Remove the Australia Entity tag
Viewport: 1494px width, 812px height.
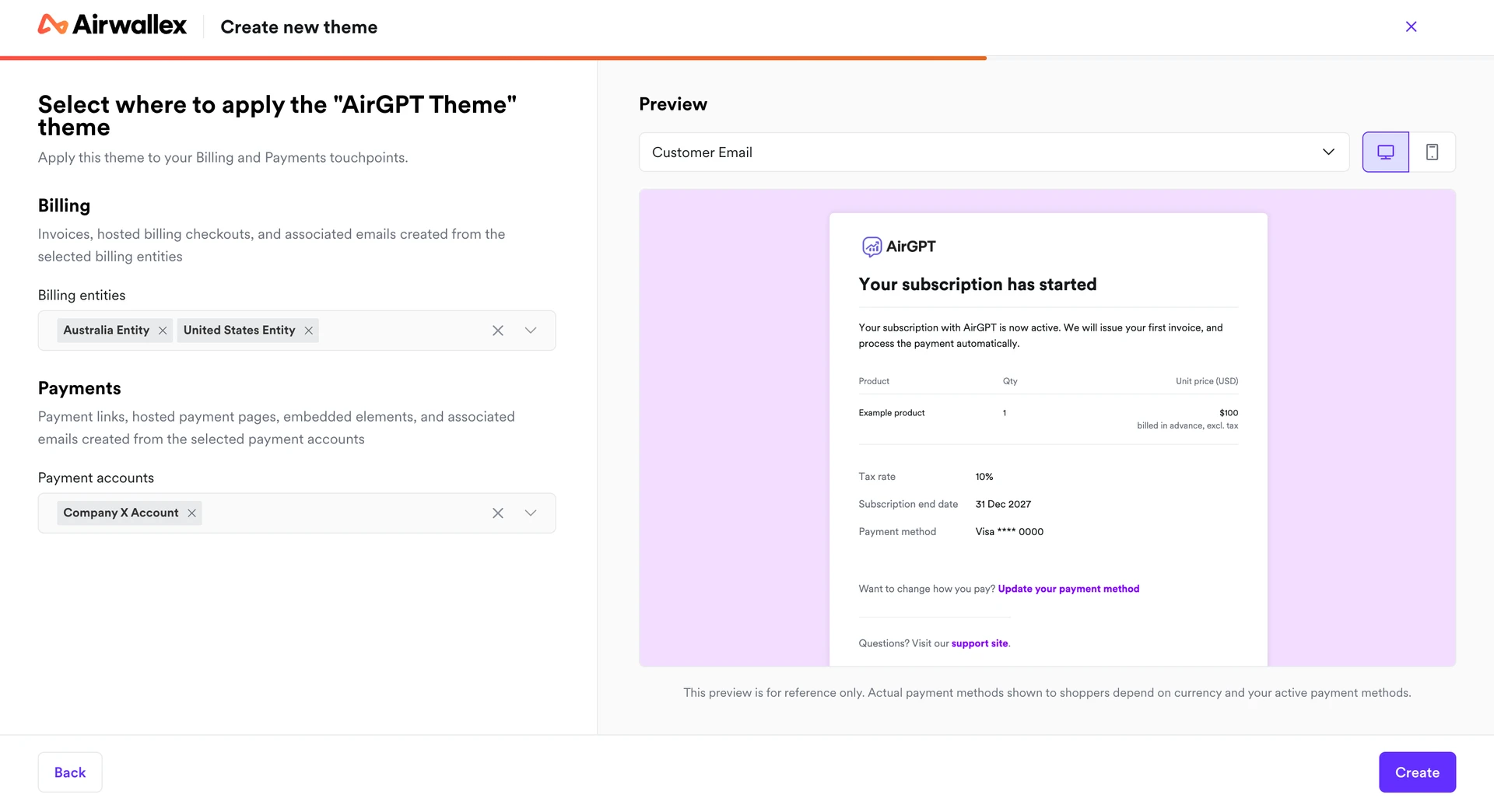(163, 331)
